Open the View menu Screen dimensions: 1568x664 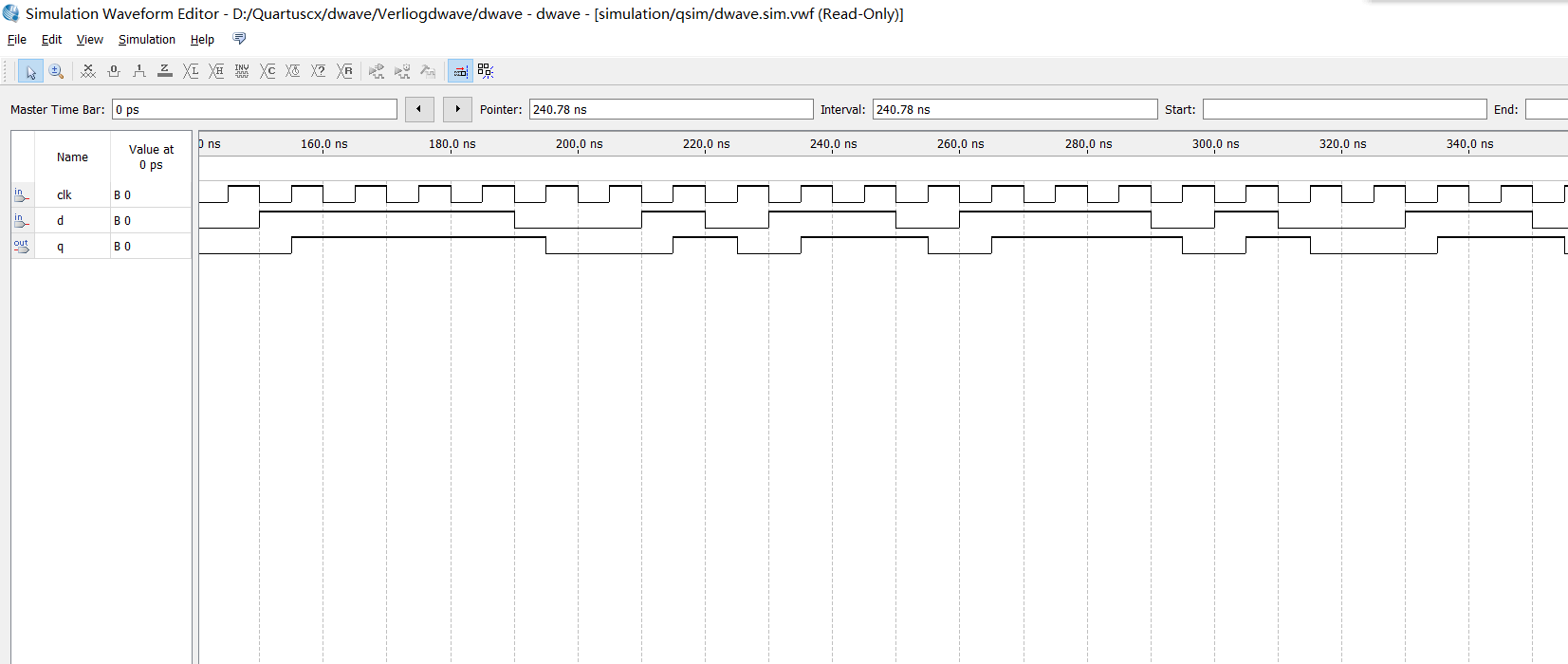pos(90,40)
